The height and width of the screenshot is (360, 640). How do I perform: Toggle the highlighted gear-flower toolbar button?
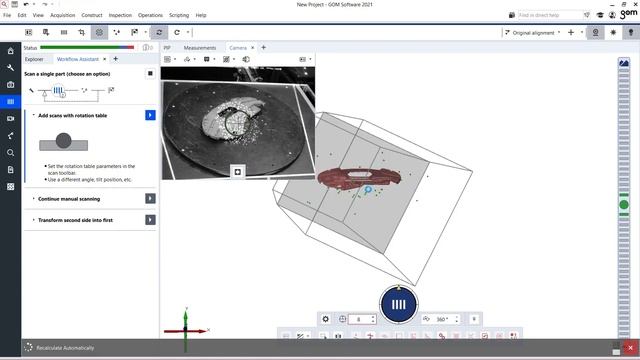click(99, 32)
